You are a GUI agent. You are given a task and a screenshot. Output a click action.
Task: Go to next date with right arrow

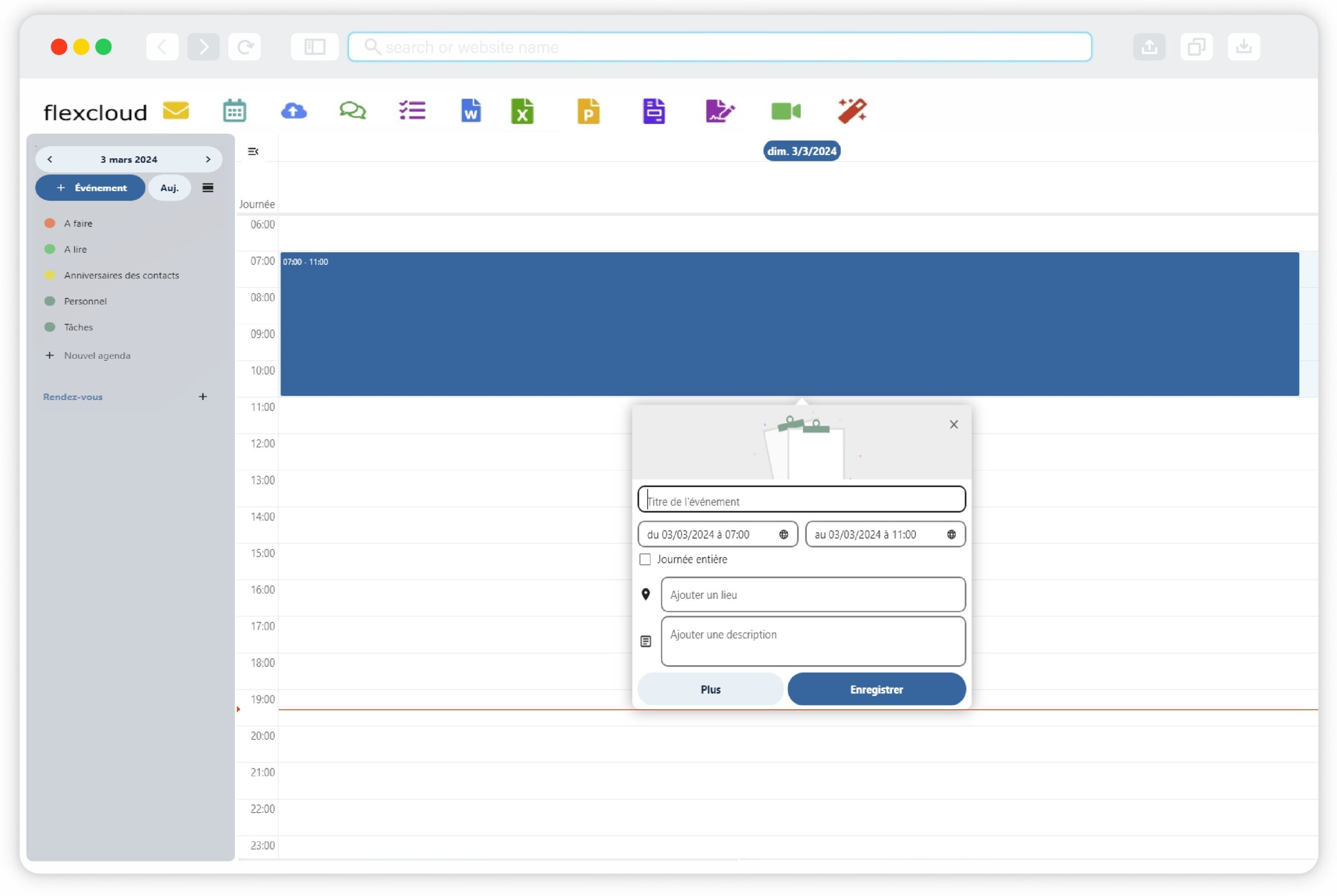click(208, 159)
